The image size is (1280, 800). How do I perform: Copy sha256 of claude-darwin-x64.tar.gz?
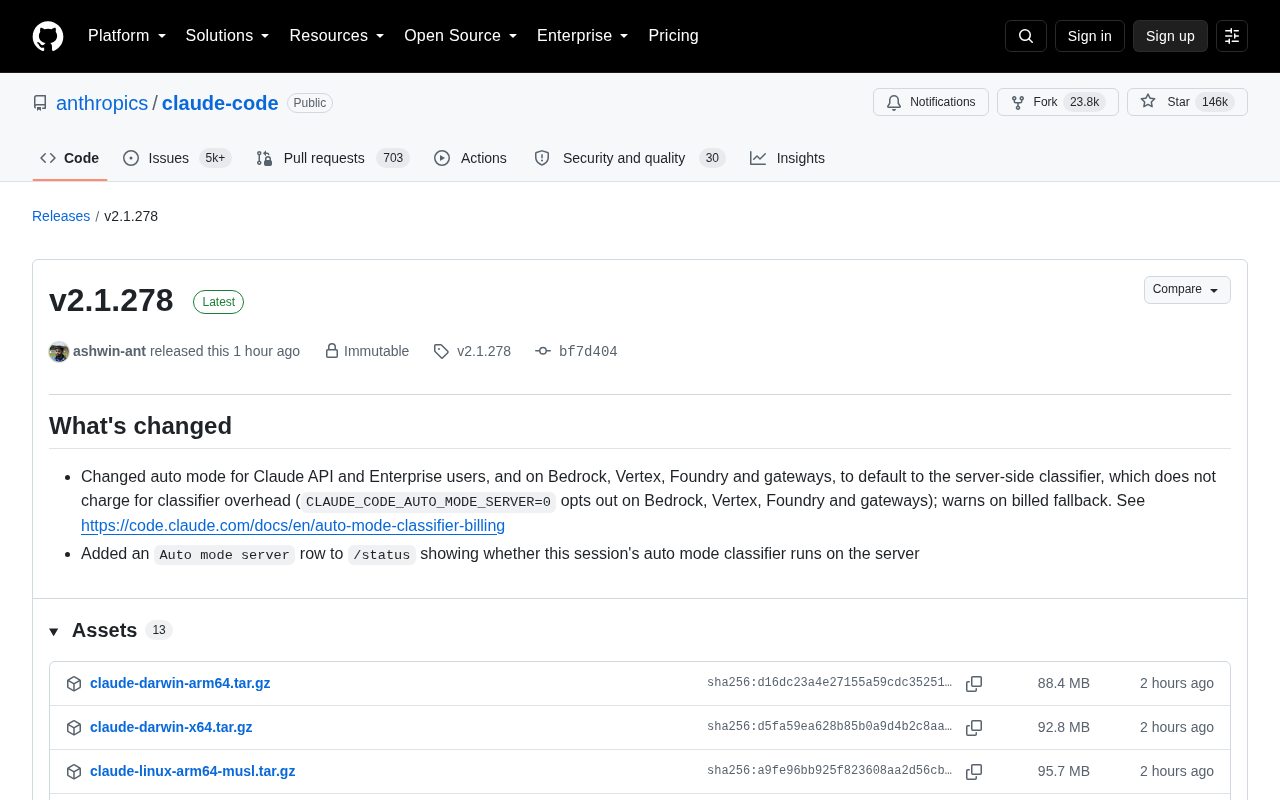[x=974, y=728]
